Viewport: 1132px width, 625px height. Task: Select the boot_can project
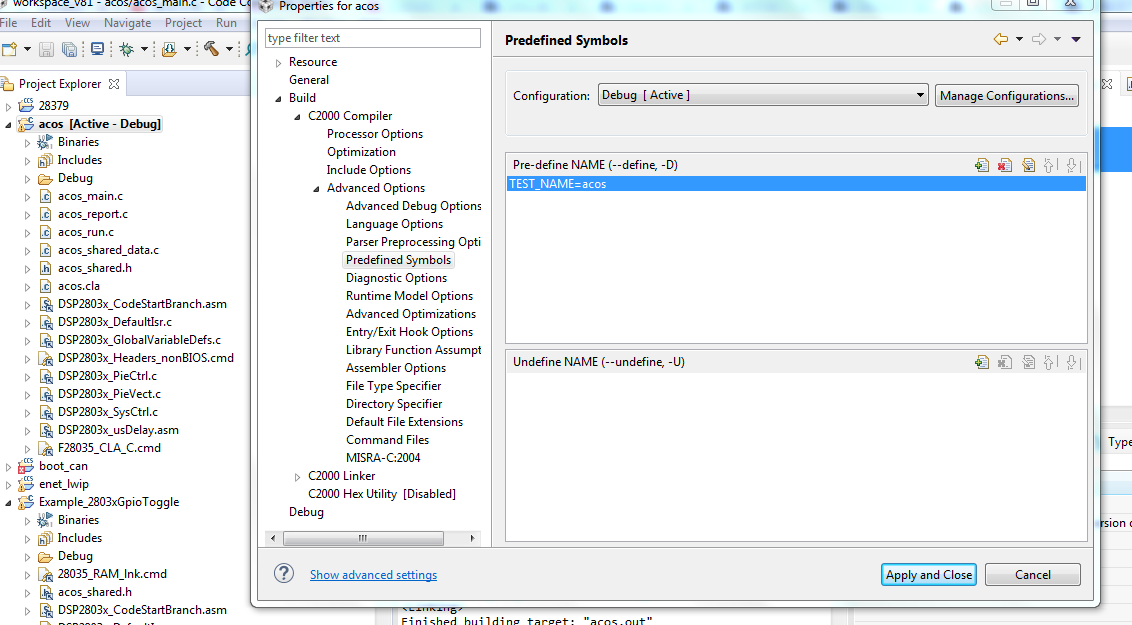point(63,466)
